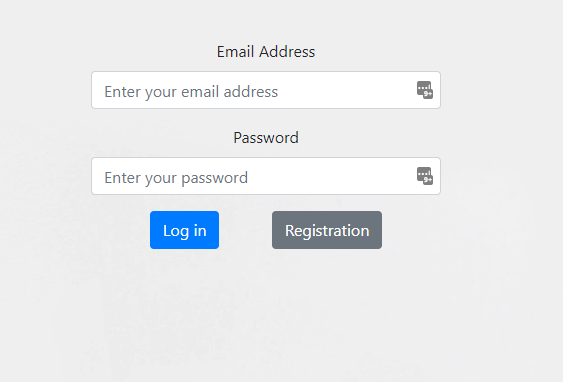Click the password manager icon in password field
Viewport: 563px width, 382px height.
(425, 176)
